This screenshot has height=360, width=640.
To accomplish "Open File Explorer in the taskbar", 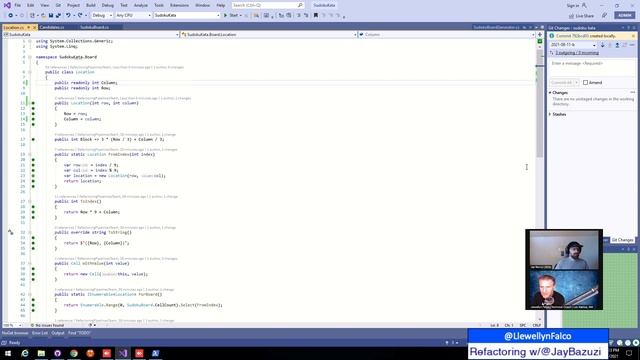I will [41, 353].
